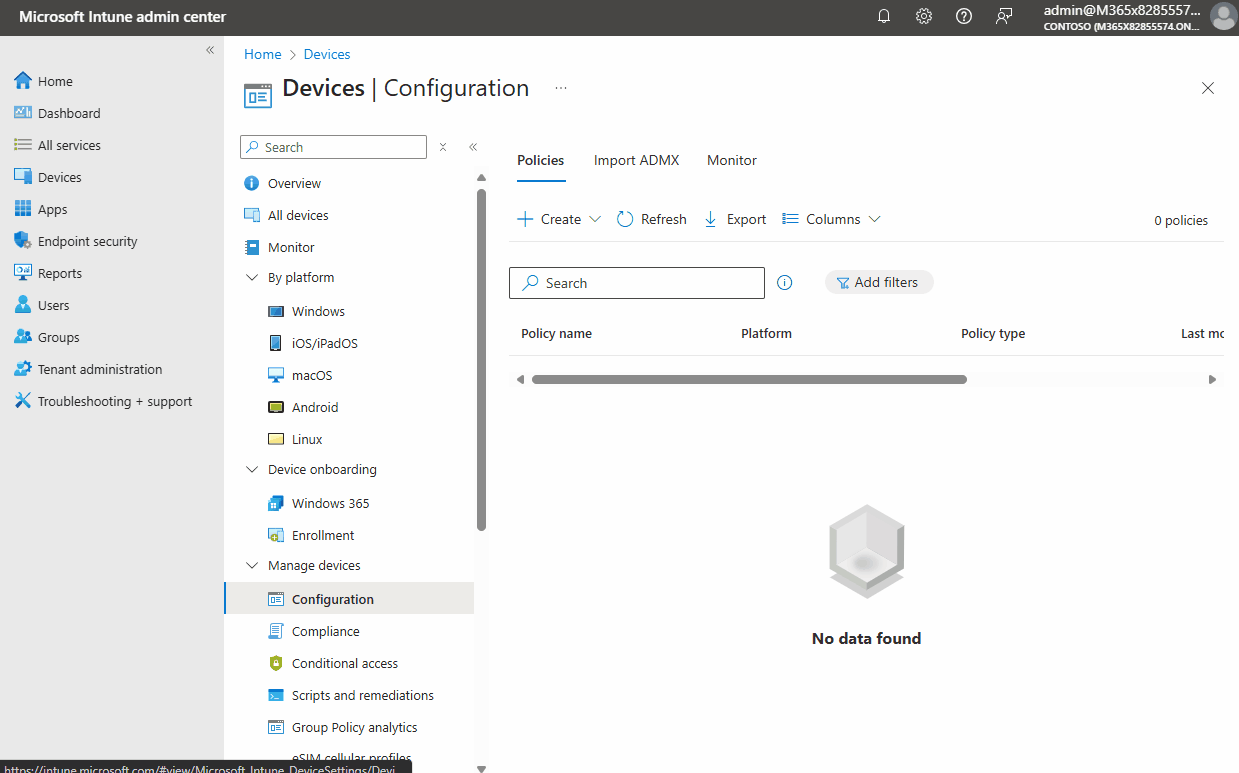Switch to the Monitor tab
1239x773 pixels.
731,160
